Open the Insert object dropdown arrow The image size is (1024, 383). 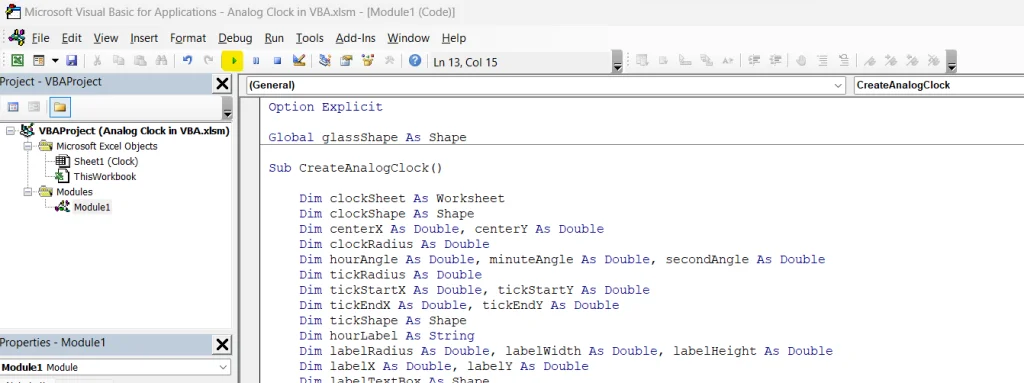55,61
